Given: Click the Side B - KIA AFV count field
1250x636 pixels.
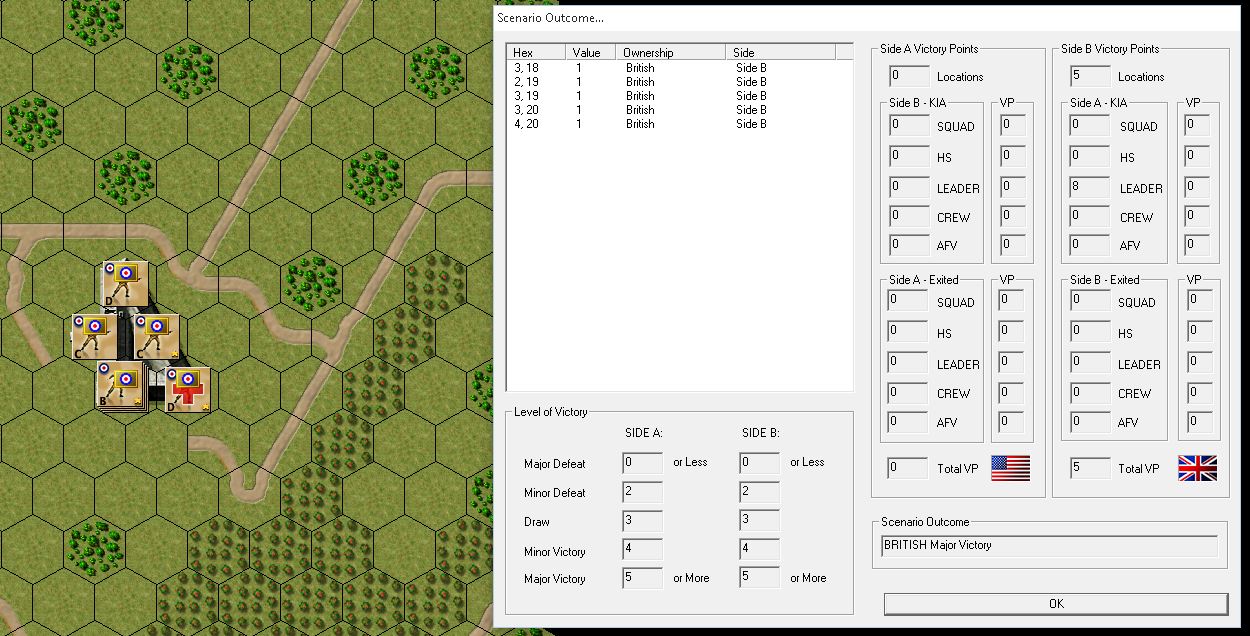Looking at the screenshot, I should tap(909, 245).
